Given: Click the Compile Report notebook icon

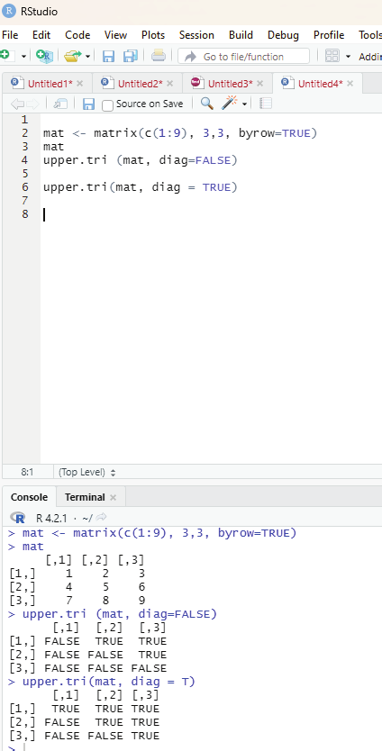Looking at the screenshot, I should (265, 103).
